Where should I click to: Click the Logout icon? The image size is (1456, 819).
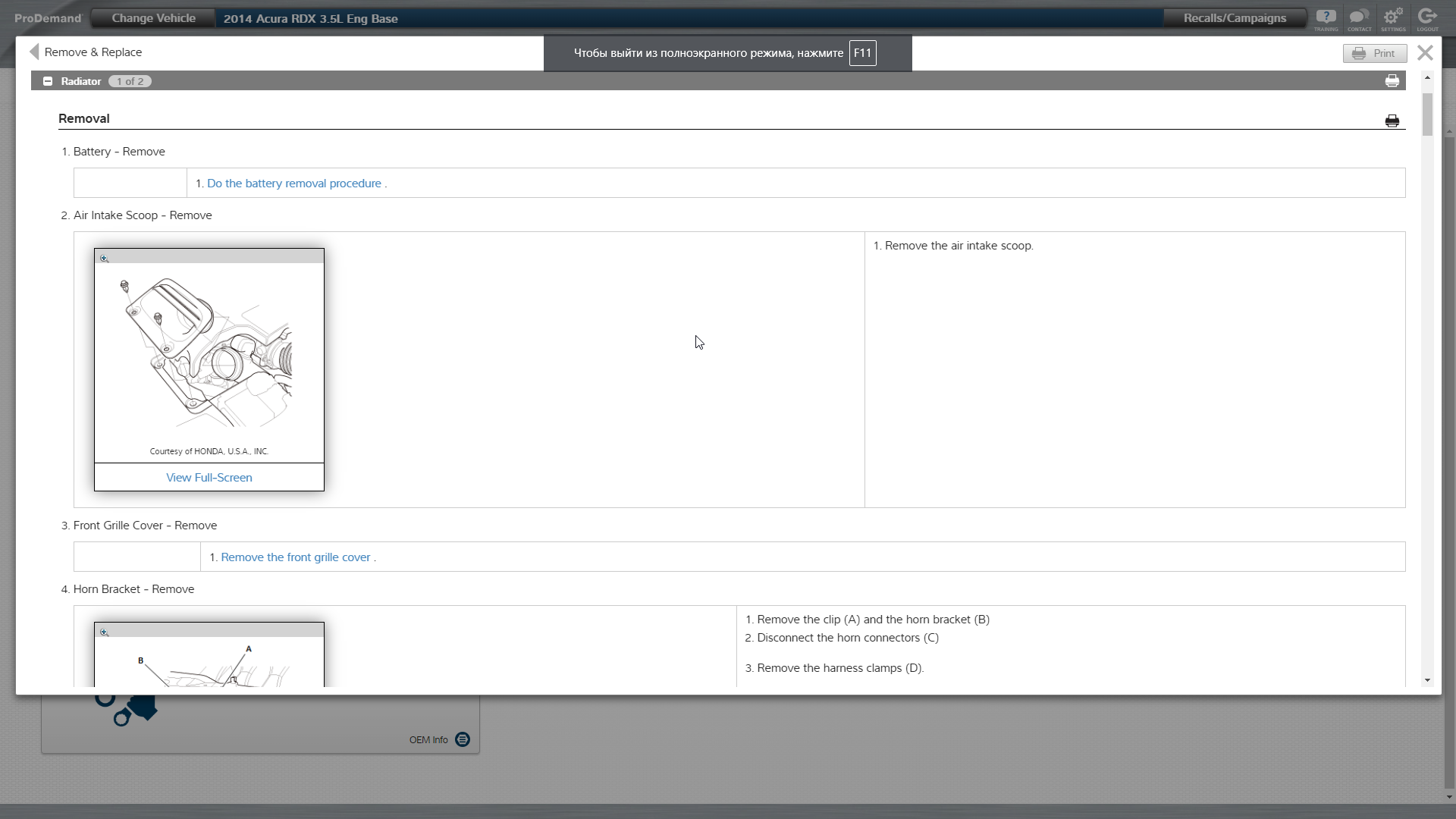(x=1427, y=18)
